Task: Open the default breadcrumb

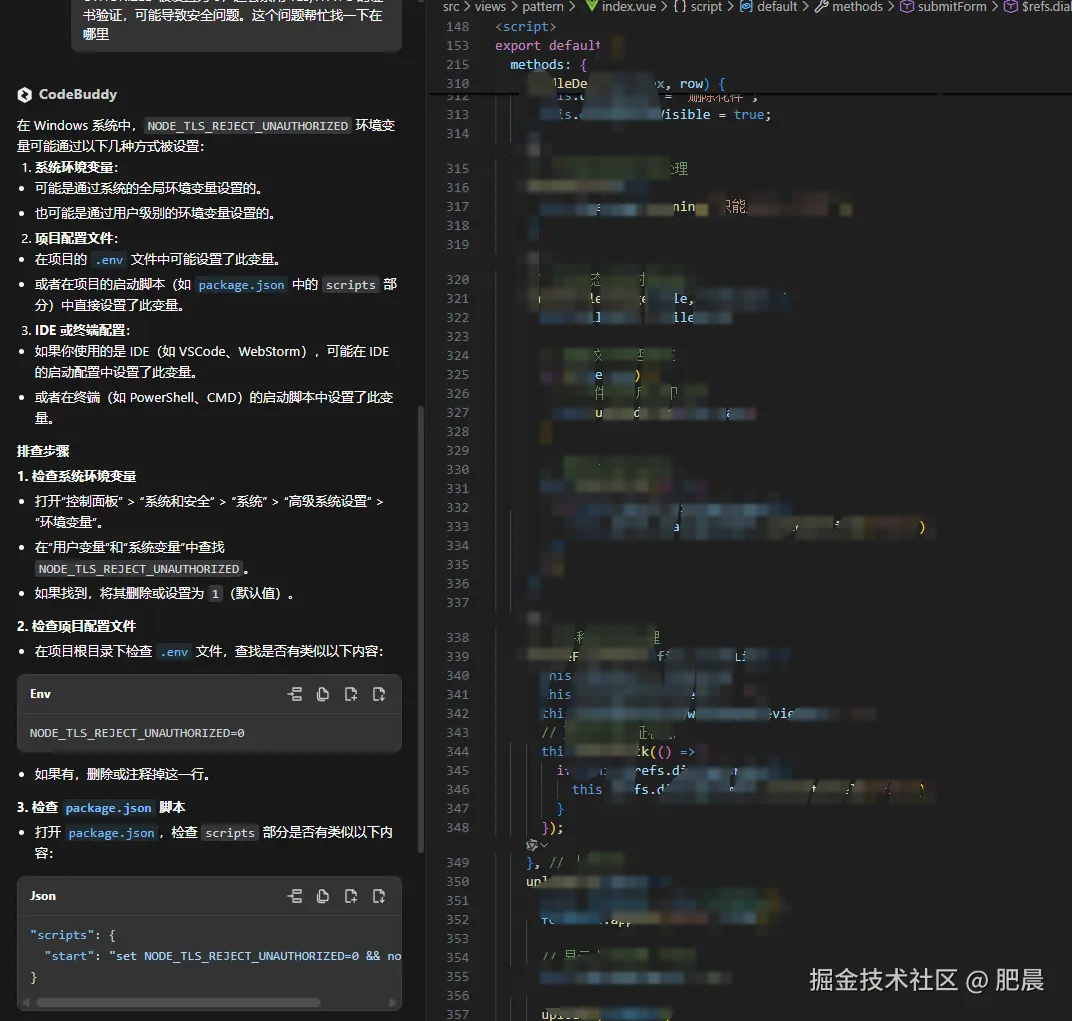Action: coord(768,7)
